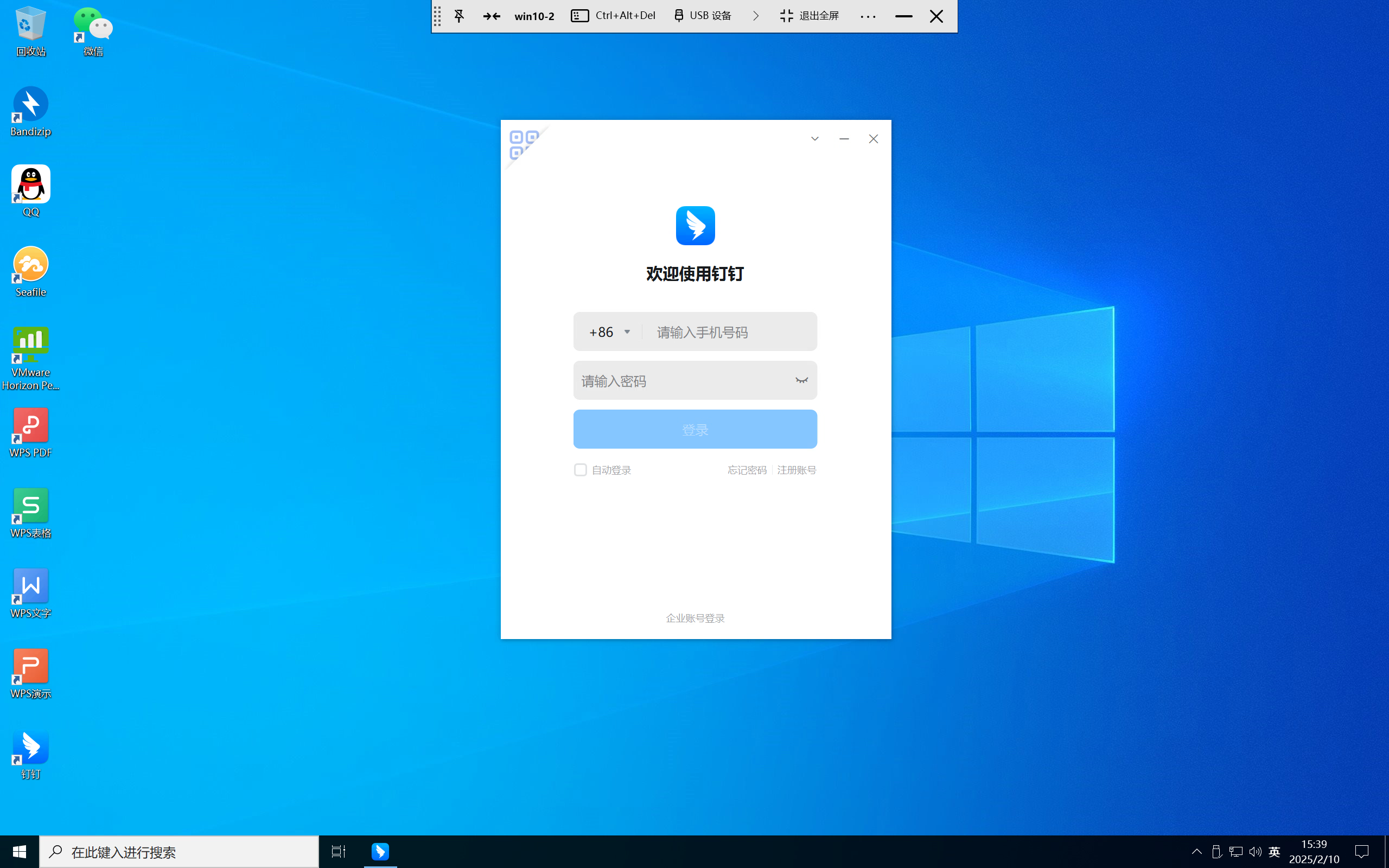
Task: Select the Seafile desktop icon
Action: tap(31, 272)
